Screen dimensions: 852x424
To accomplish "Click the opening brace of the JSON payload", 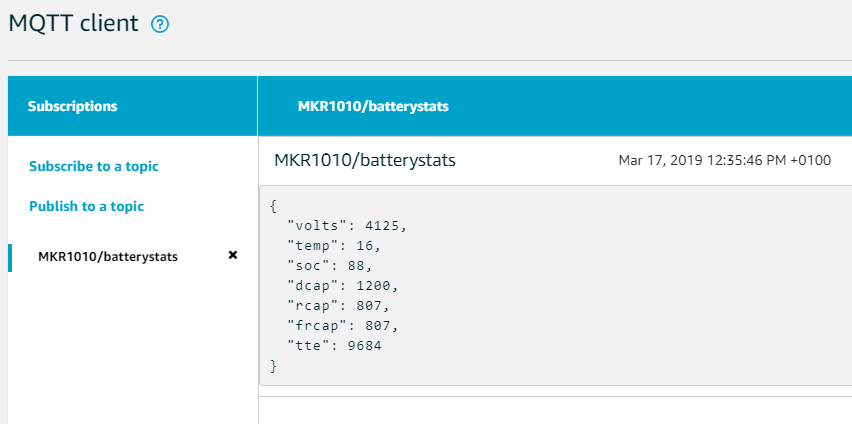I will point(273,205).
